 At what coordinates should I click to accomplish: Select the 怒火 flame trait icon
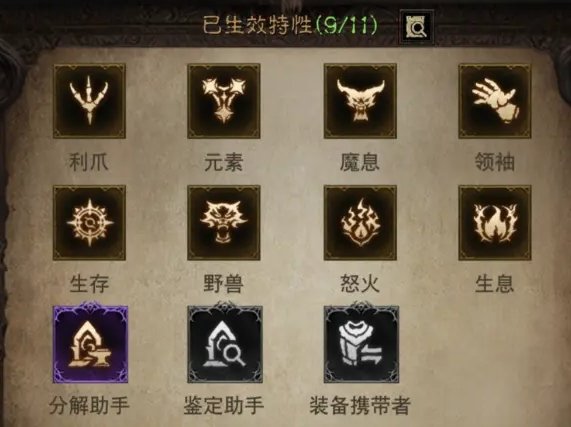360,223
